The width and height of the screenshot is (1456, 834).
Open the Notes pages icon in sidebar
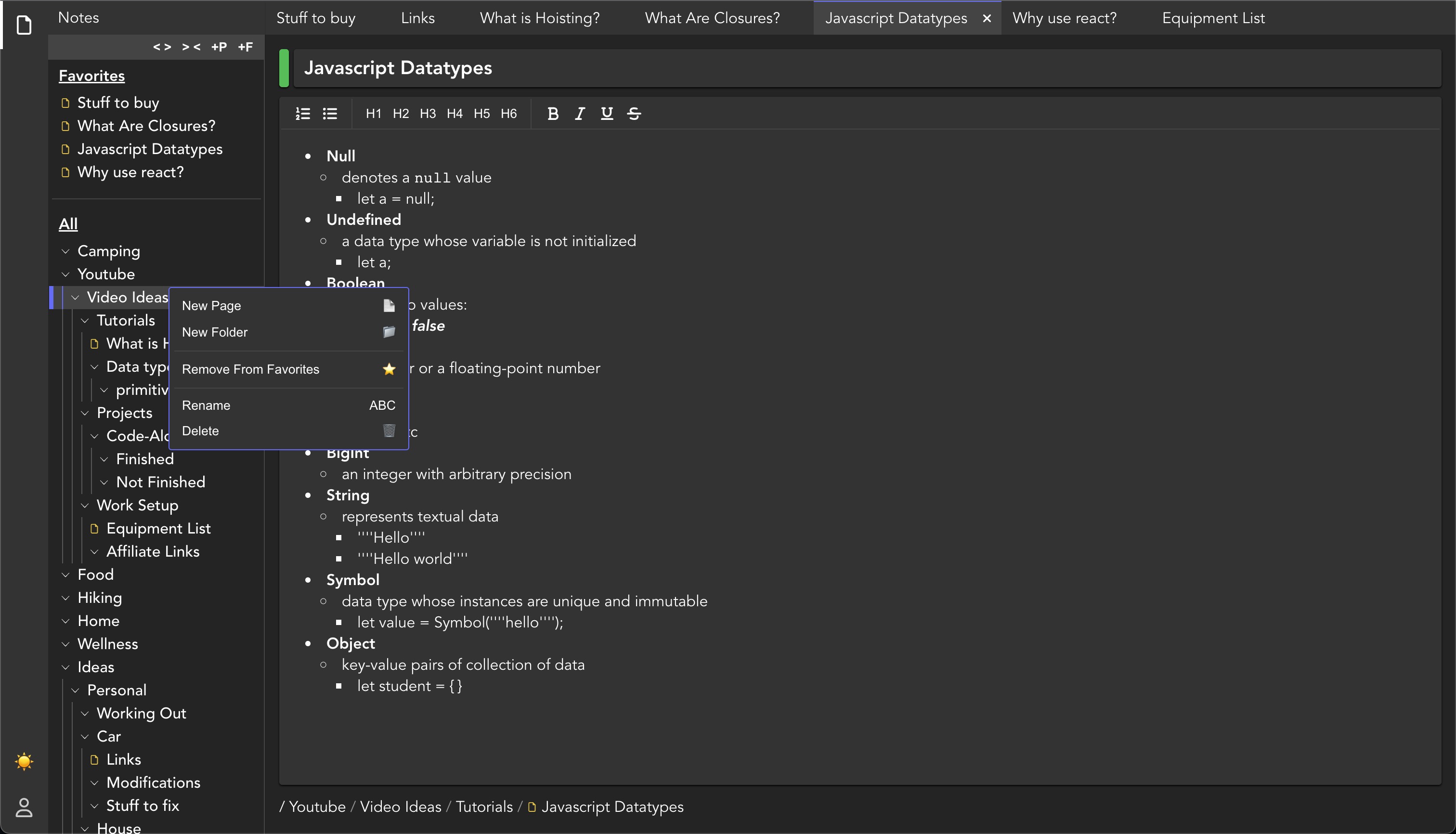click(24, 25)
